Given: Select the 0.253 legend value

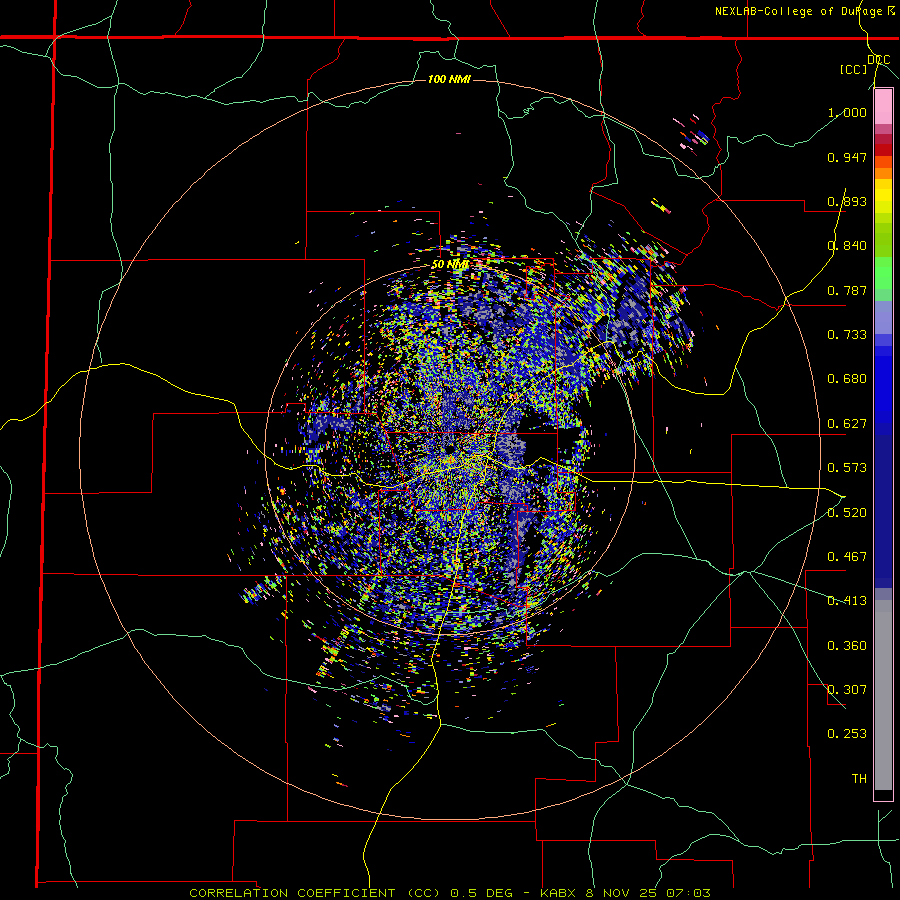Looking at the screenshot, I should (847, 734).
